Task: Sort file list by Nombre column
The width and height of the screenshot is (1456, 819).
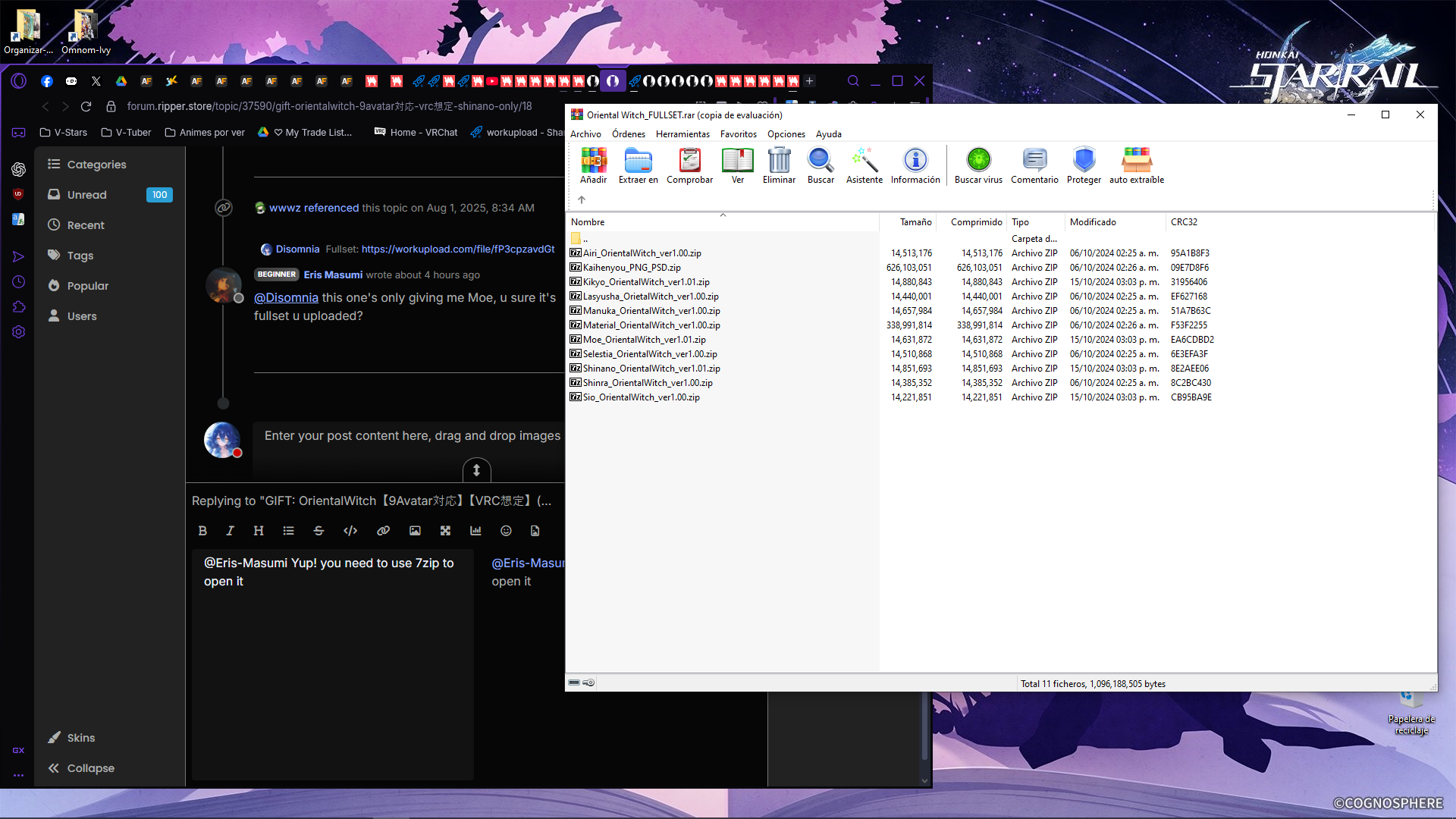Action: [x=723, y=222]
